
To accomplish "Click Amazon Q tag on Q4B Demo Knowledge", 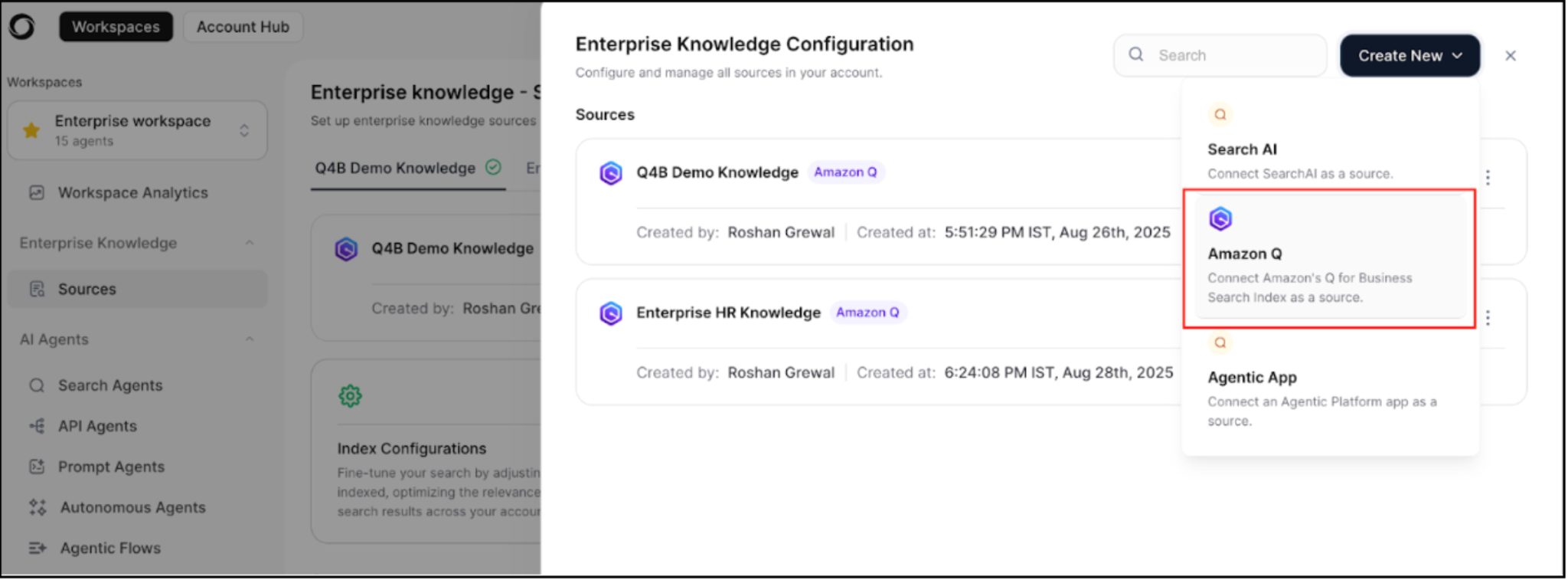I will [x=845, y=172].
